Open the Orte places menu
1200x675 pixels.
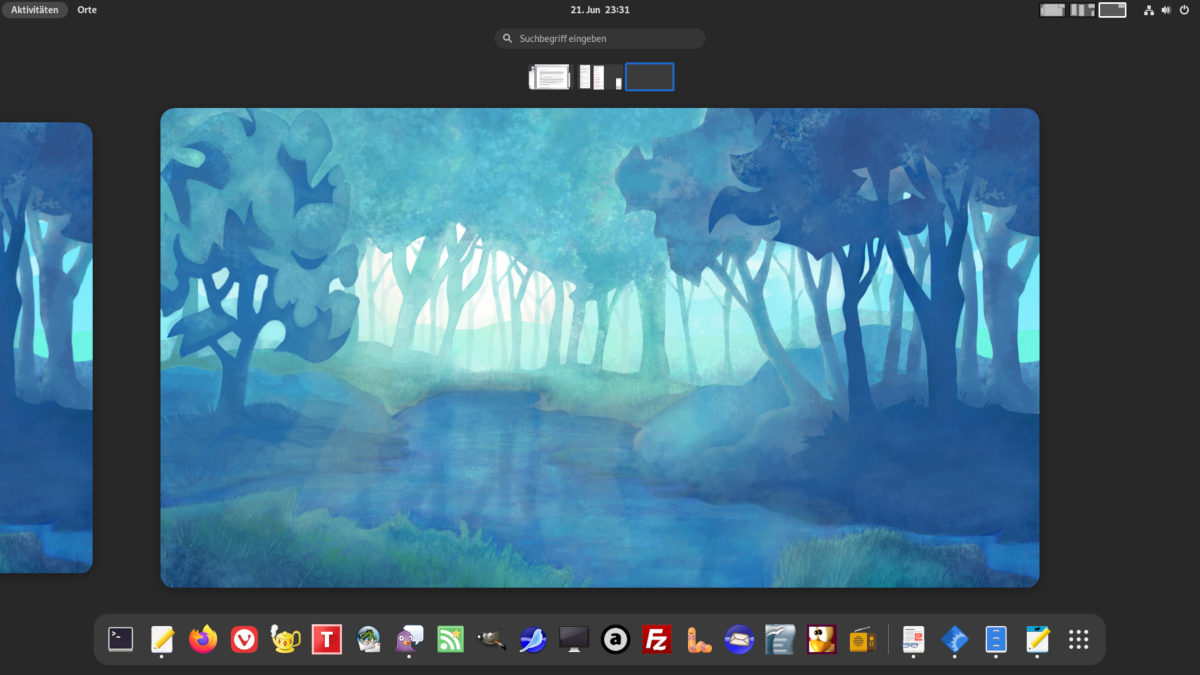(87, 10)
